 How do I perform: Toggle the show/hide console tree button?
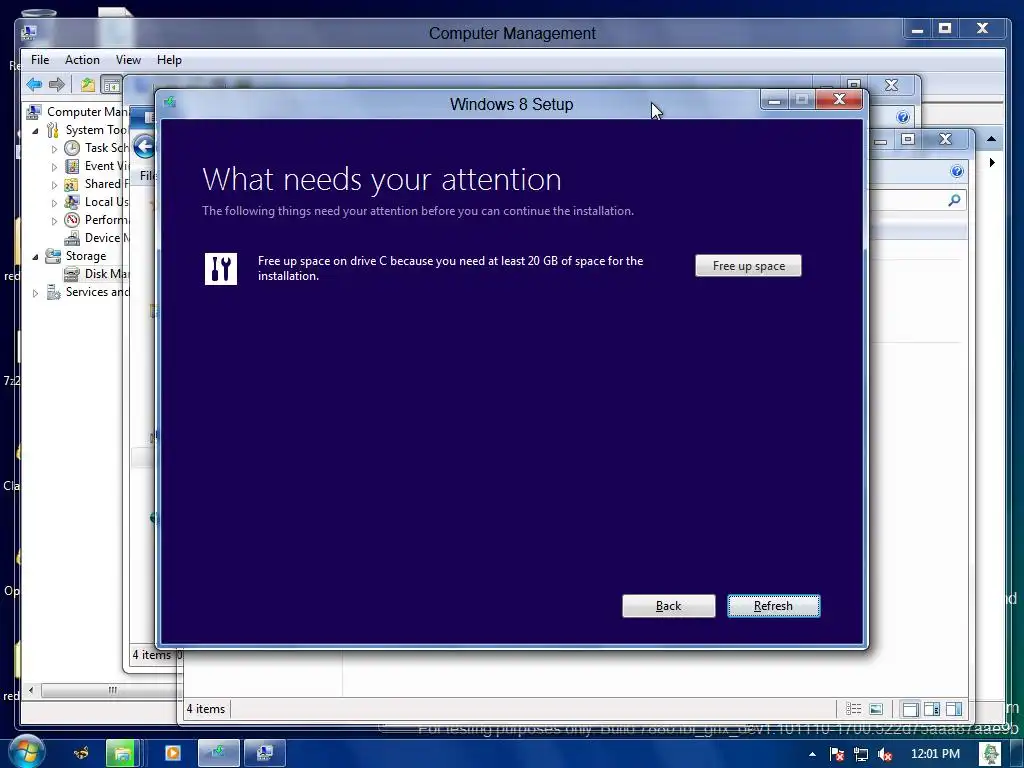click(x=111, y=84)
